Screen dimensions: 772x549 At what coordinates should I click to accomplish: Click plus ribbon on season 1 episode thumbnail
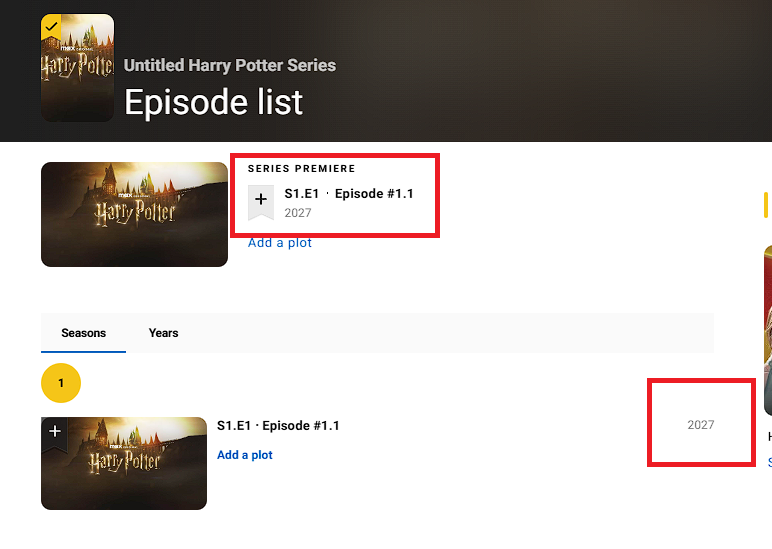pyautogui.click(x=55, y=433)
